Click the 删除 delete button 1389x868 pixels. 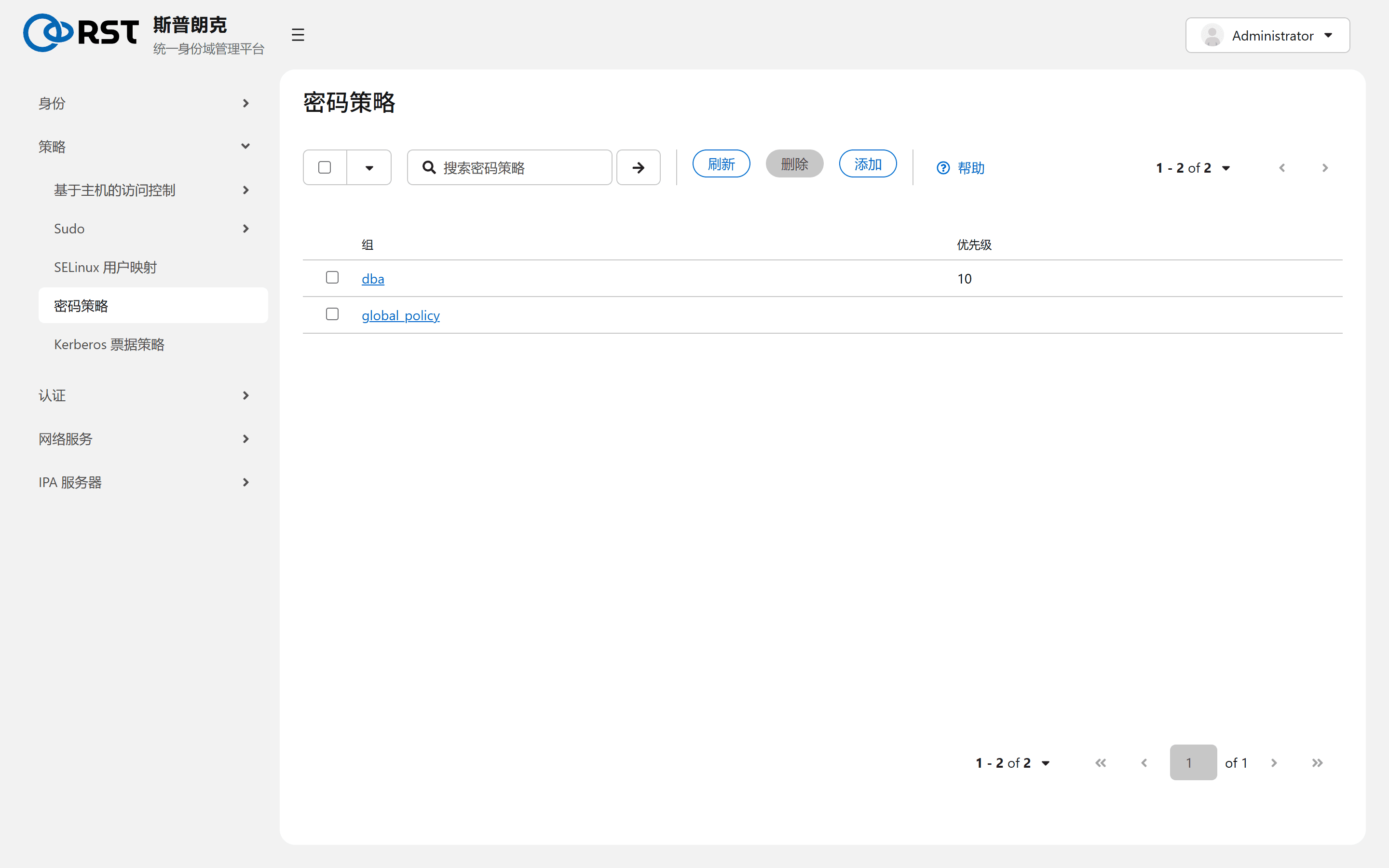pos(794,164)
